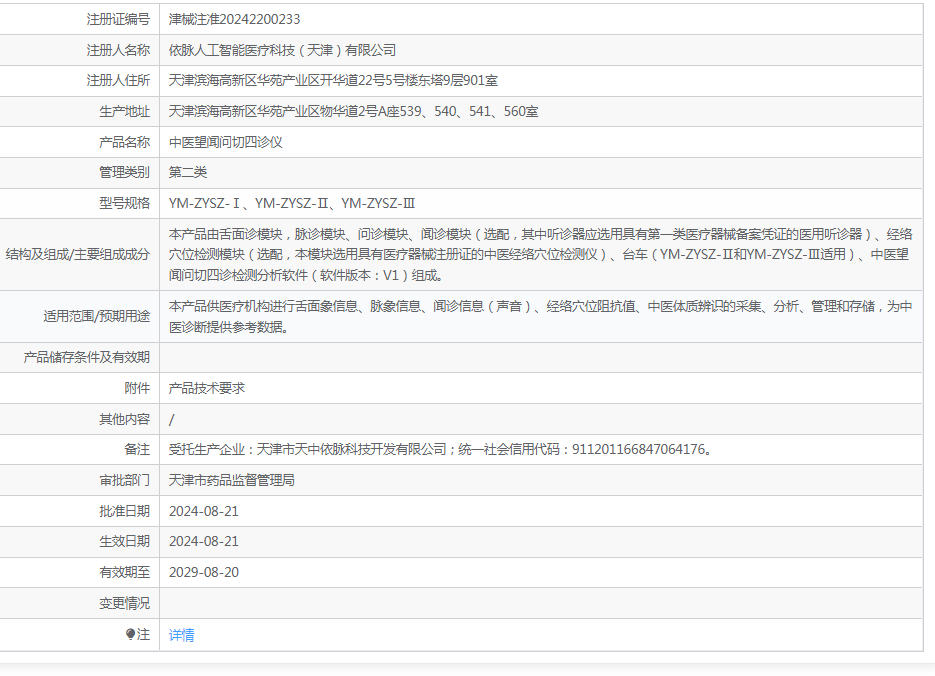The height and width of the screenshot is (676, 935).
Task: Click the 审批部门 row label
Action: point(125,480)
